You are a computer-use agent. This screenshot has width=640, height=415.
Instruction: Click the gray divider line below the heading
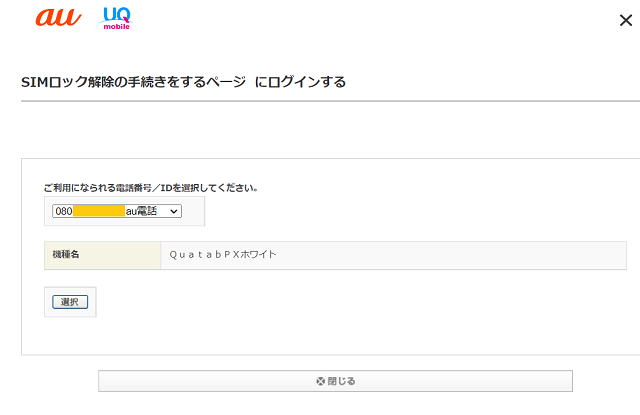pos(330,101)
